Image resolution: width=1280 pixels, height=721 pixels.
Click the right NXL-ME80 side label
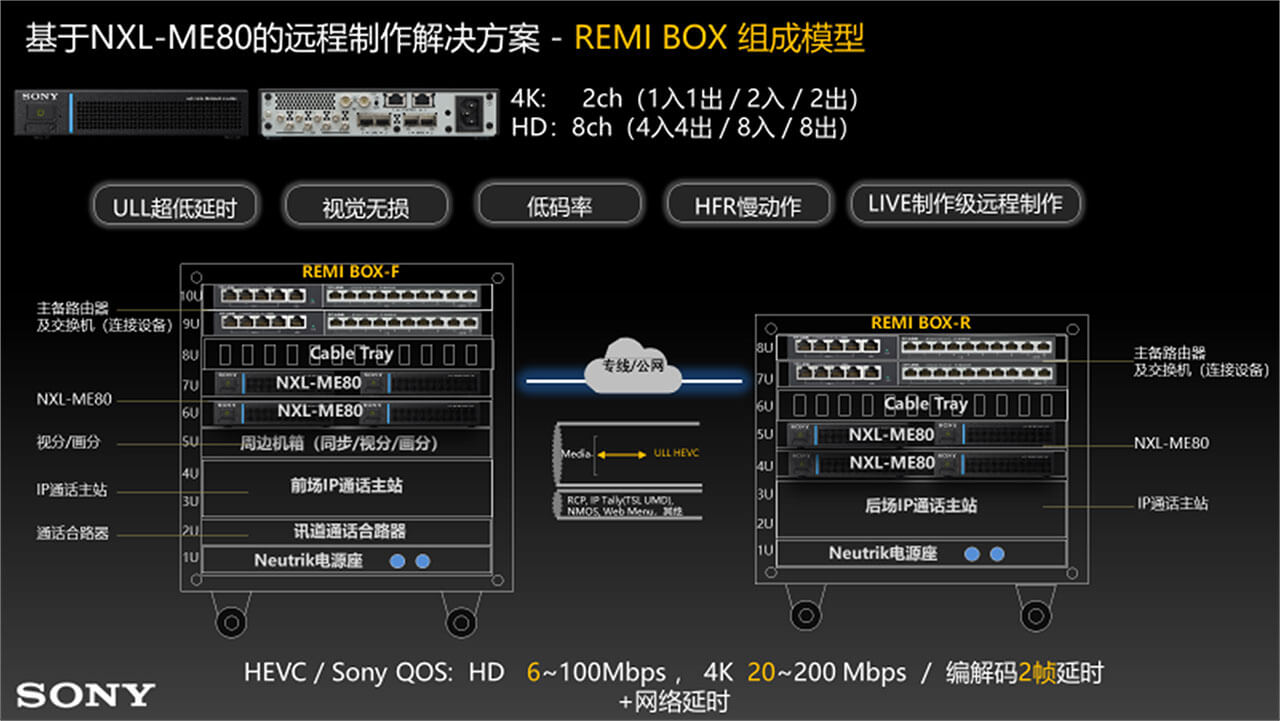point(1171,443)
